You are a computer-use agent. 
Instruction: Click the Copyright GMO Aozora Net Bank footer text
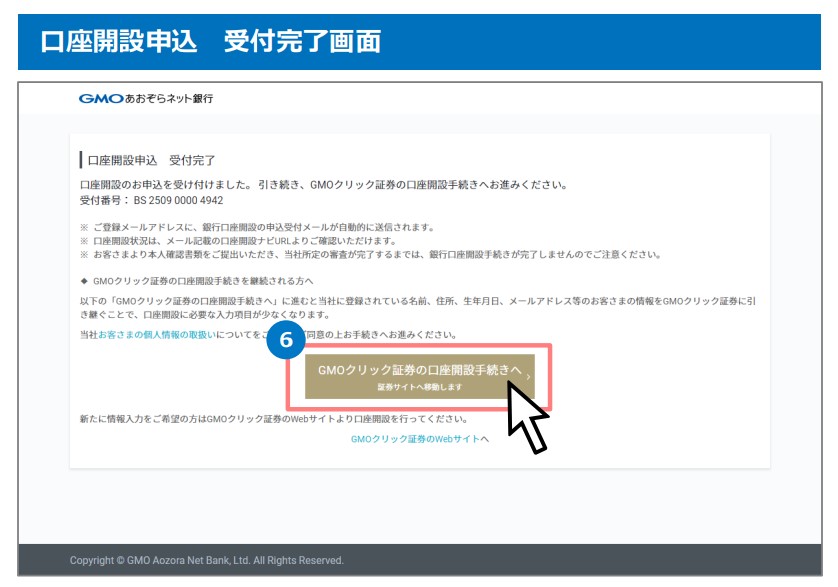tap(206, 560)
